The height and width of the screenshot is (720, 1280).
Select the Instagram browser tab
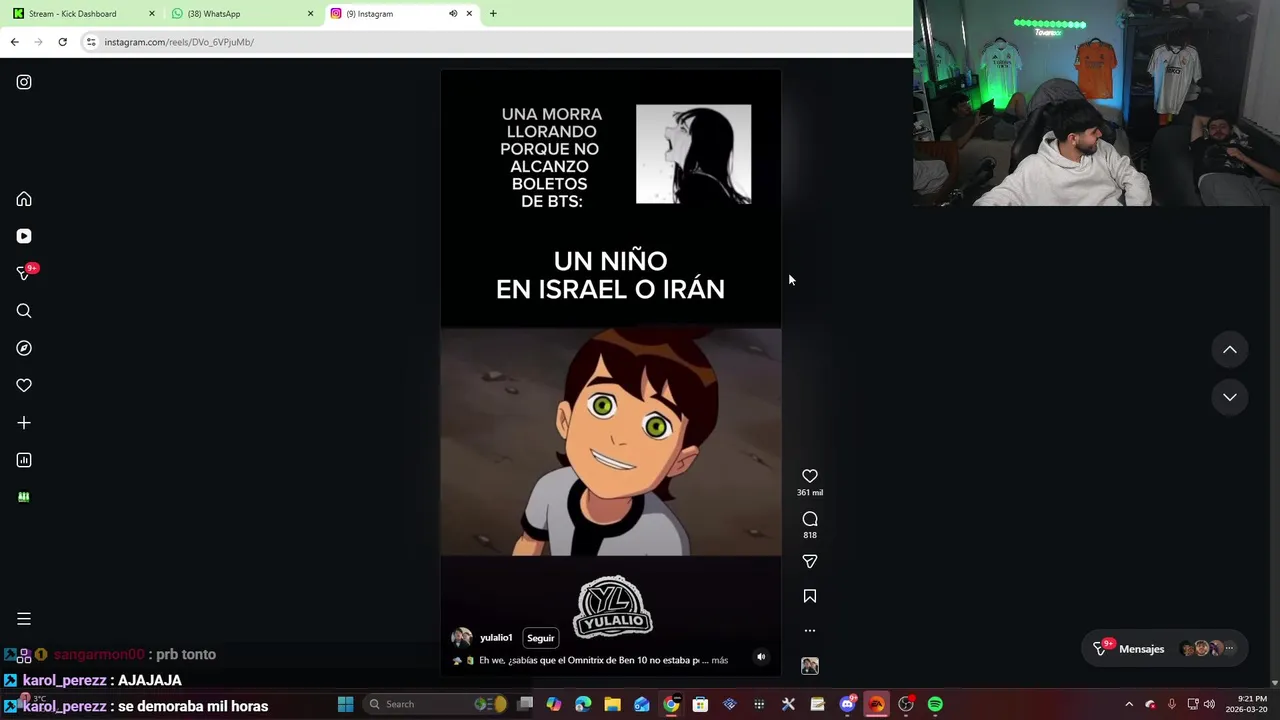point(400,14)
